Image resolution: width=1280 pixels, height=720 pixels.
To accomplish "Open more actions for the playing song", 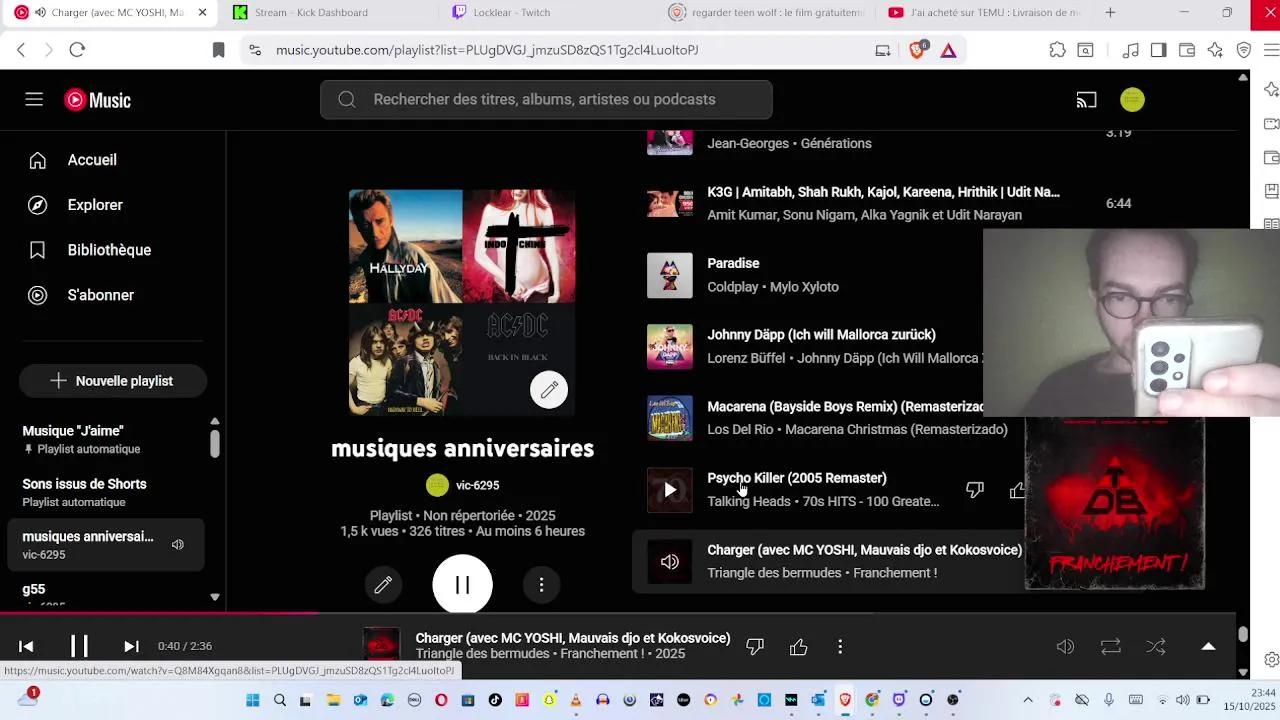I will 840,647.
